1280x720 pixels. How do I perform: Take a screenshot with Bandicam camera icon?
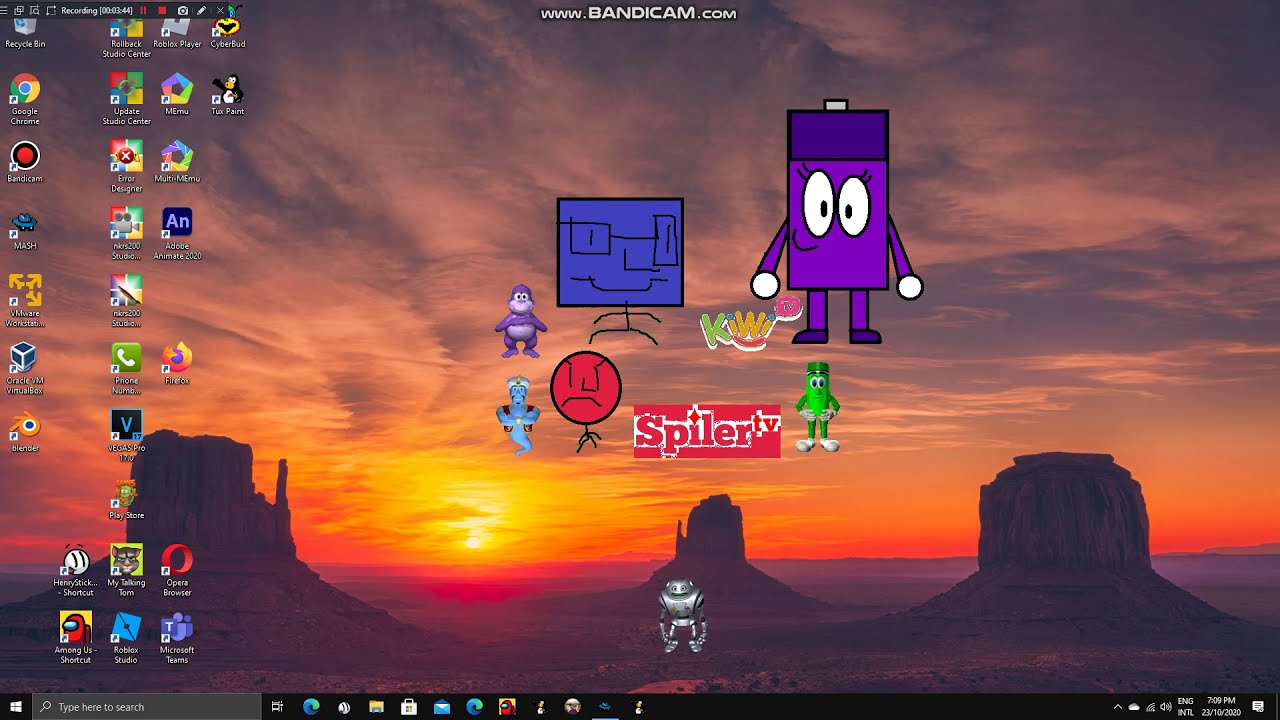tap(182, 10)
